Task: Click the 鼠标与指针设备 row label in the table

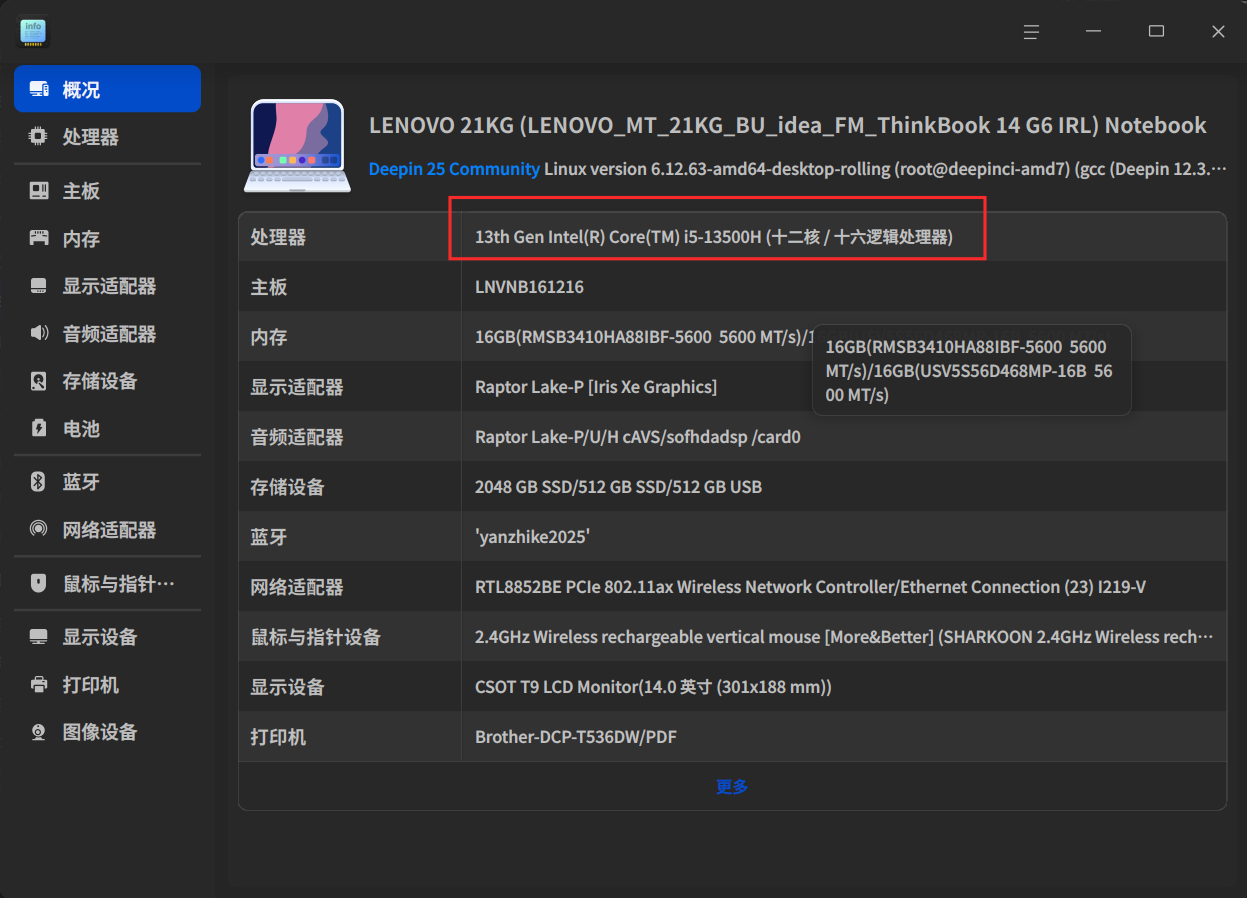Action: coord(315,637)
